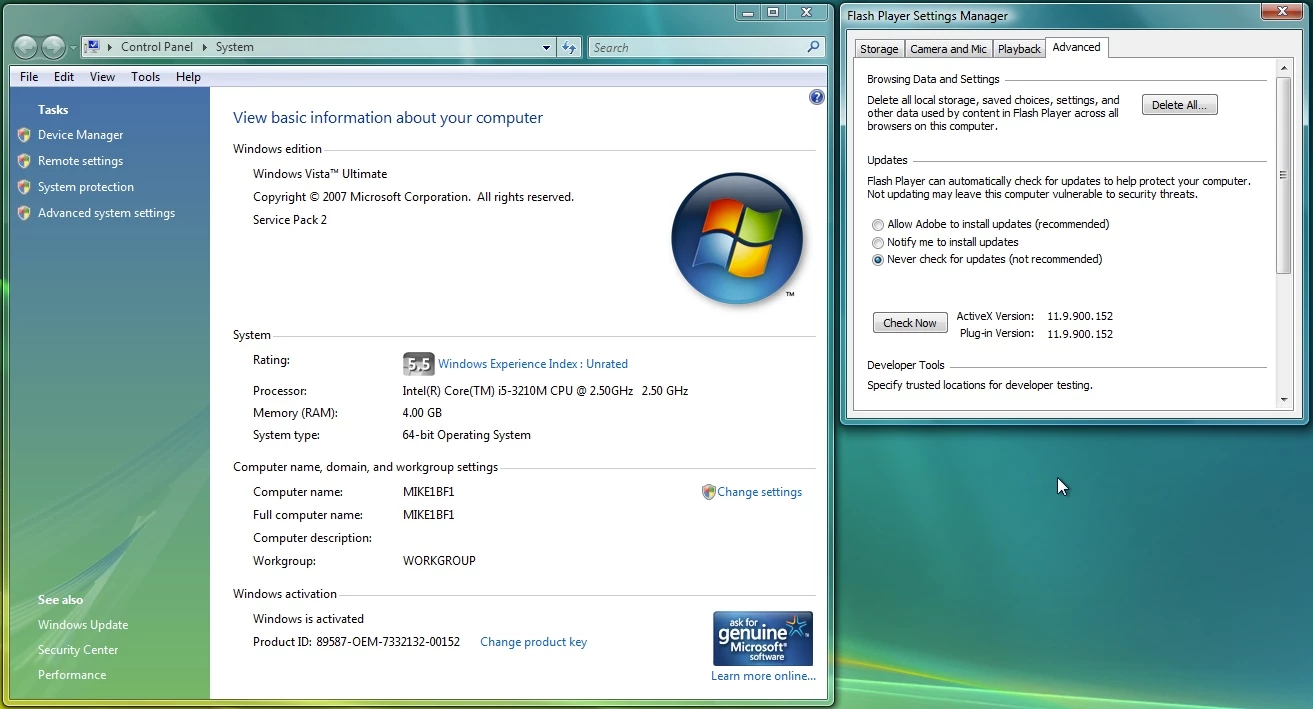
Task: Click the Forward navigation arrow button
Action: pyautogui.click(x=53, y=47)
